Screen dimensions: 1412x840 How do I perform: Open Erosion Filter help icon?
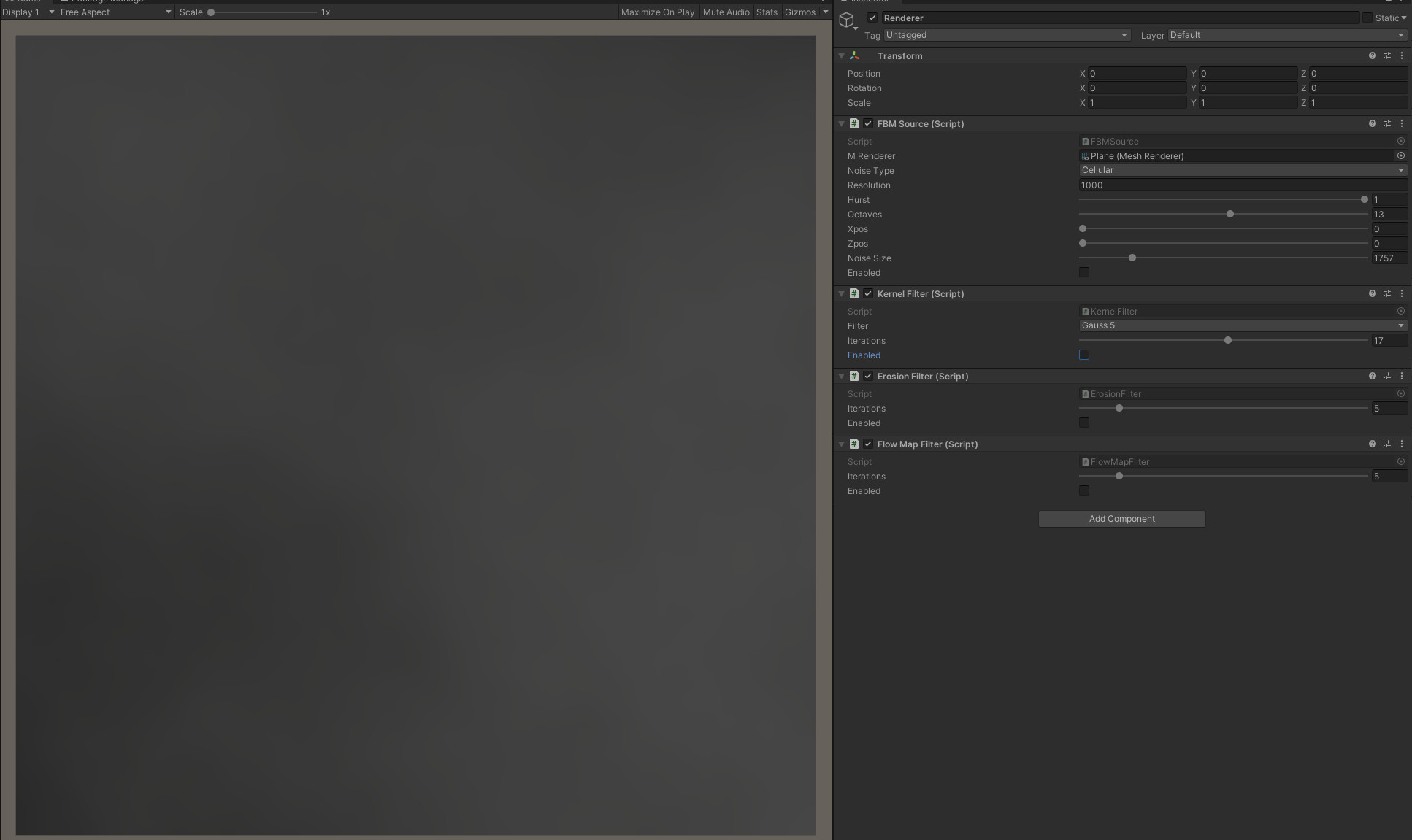[1372, 376]
